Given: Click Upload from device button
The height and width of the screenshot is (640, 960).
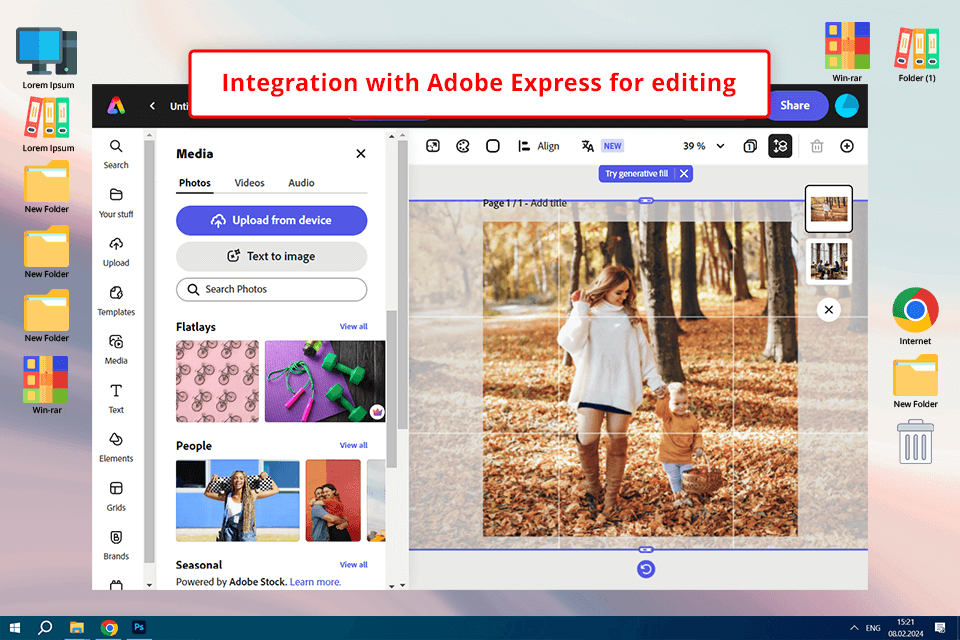Looking at the screenshot, I should coord(272,220).
